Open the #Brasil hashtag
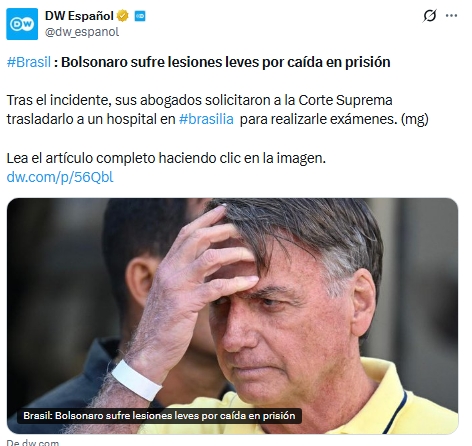472x446 pixels. [29, 62]
